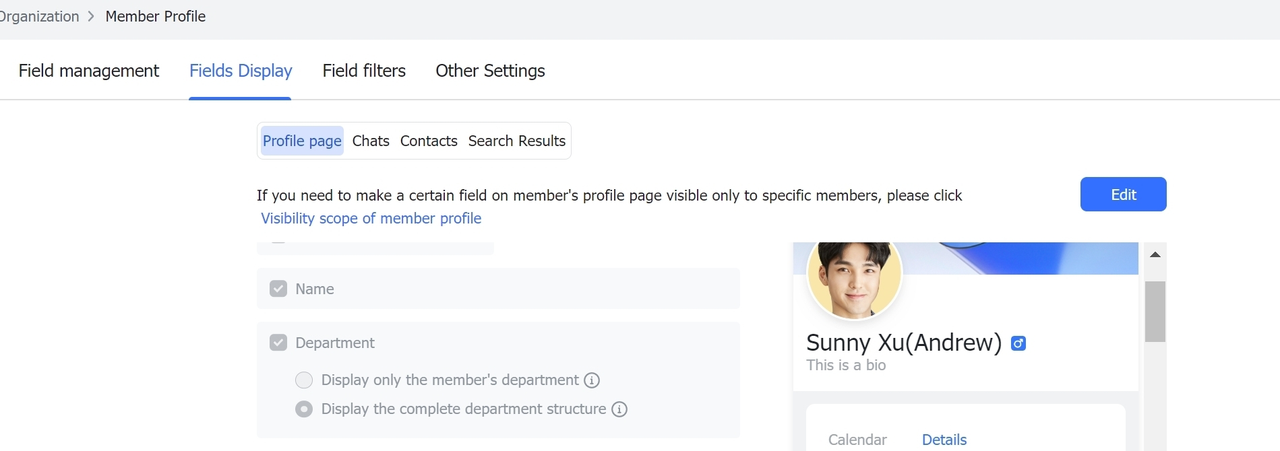The width and height of the screenshot is (1280, 451).
Task: Click the Calendar tab in profile preview
Action: (857, 440)
